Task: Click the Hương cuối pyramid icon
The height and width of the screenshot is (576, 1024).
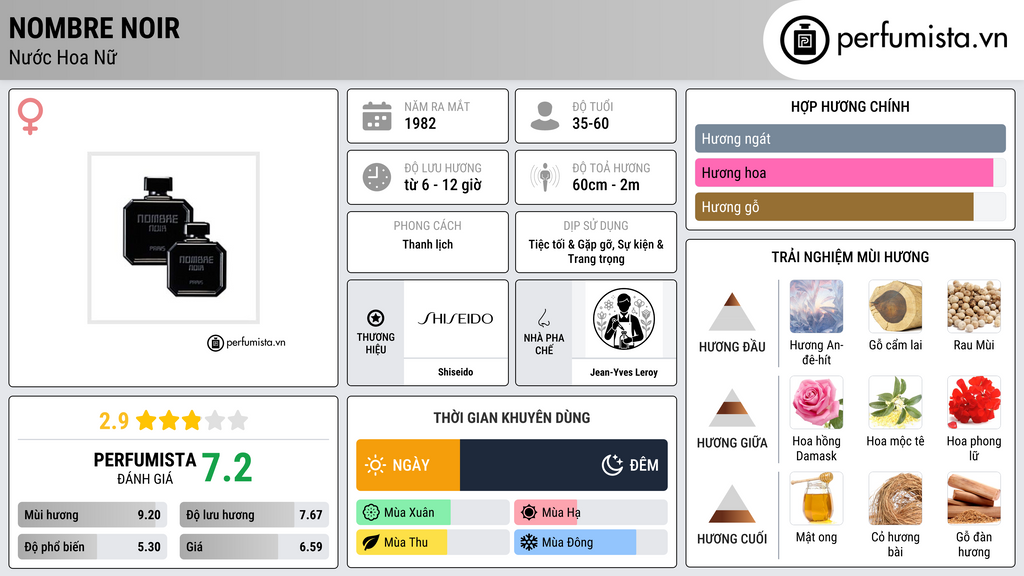Action: (x=732, y=504)
